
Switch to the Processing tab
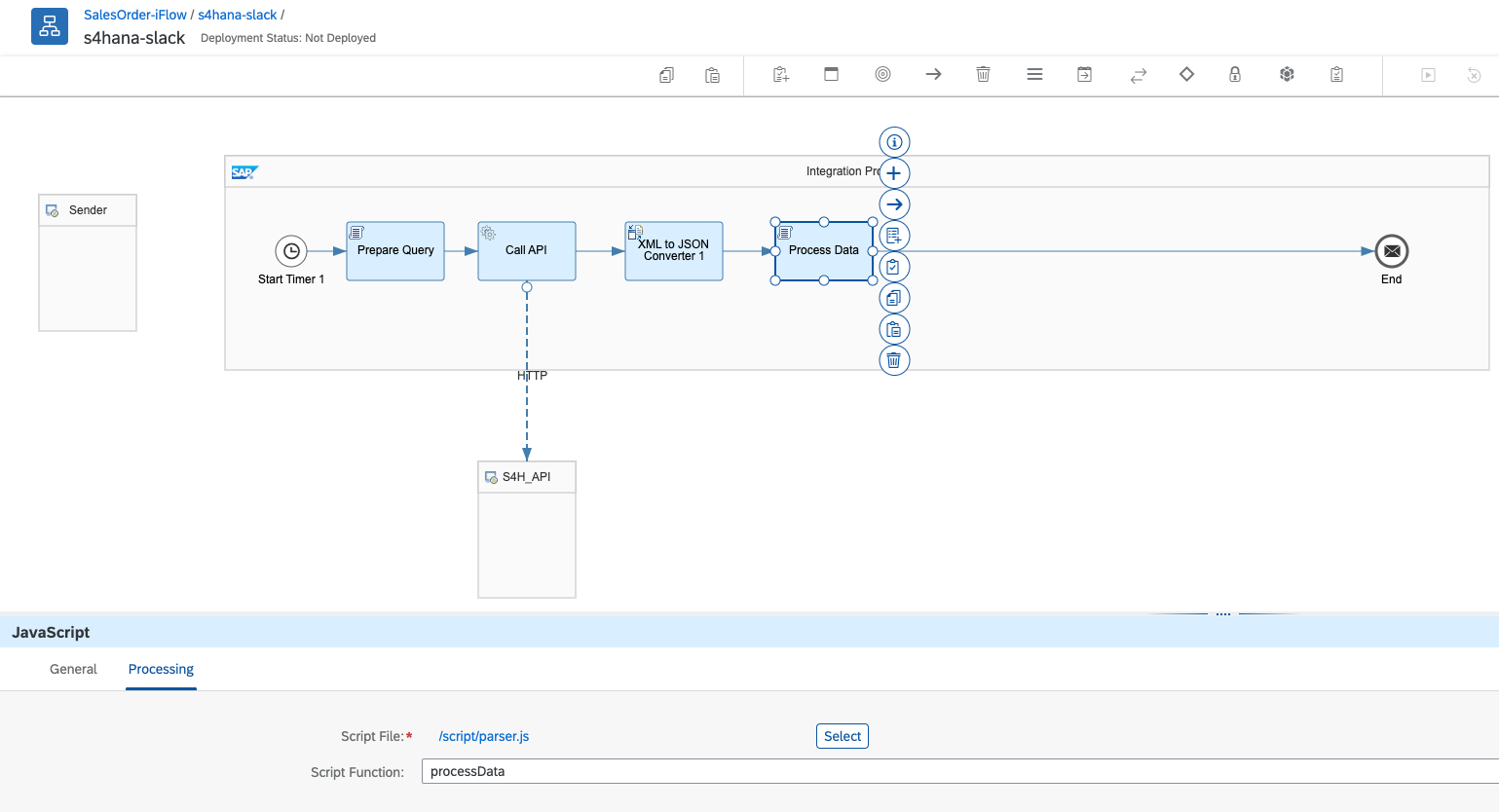(161, 669)
